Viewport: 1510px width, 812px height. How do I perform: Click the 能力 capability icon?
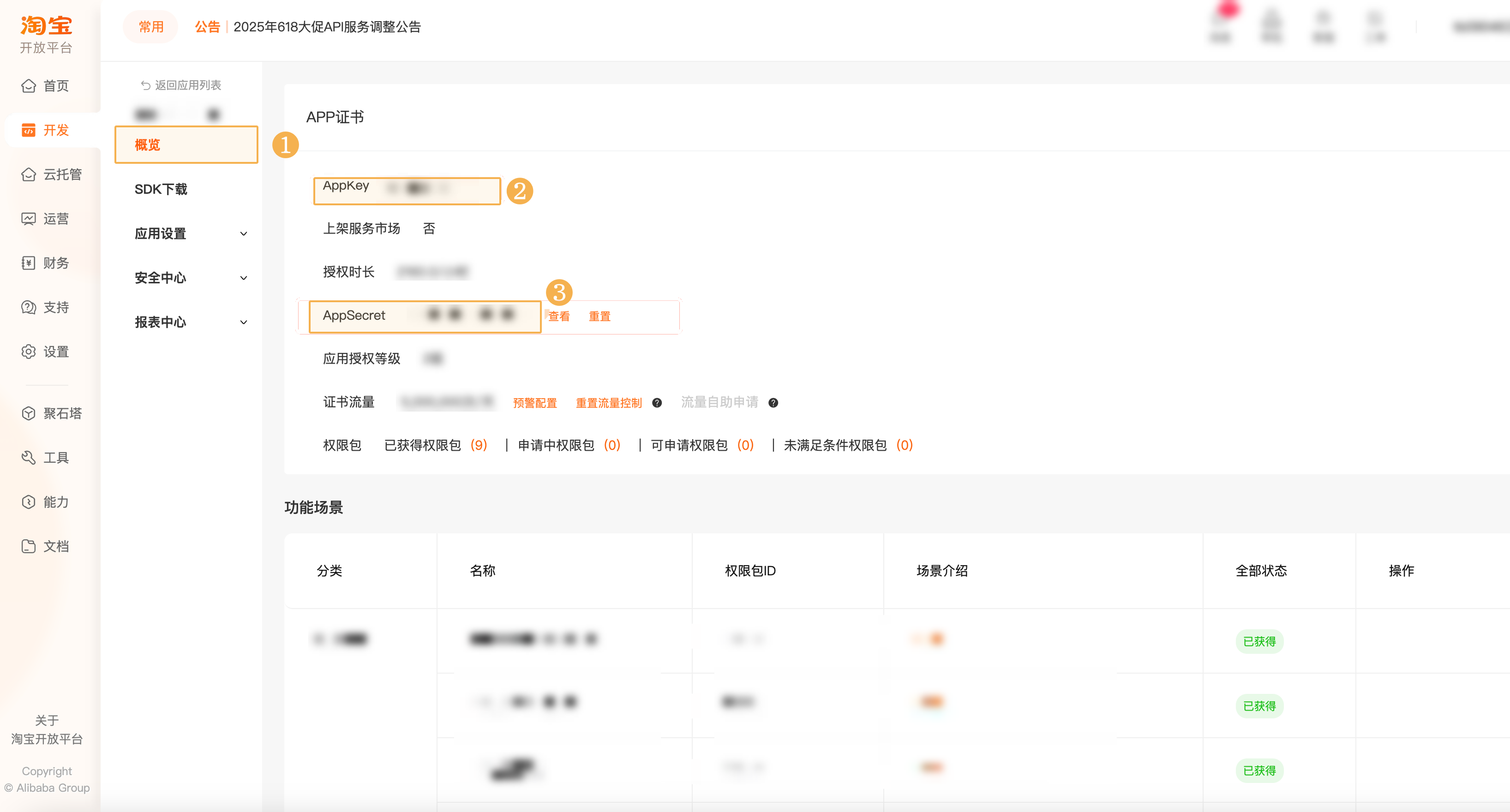[x=28, y=502]
